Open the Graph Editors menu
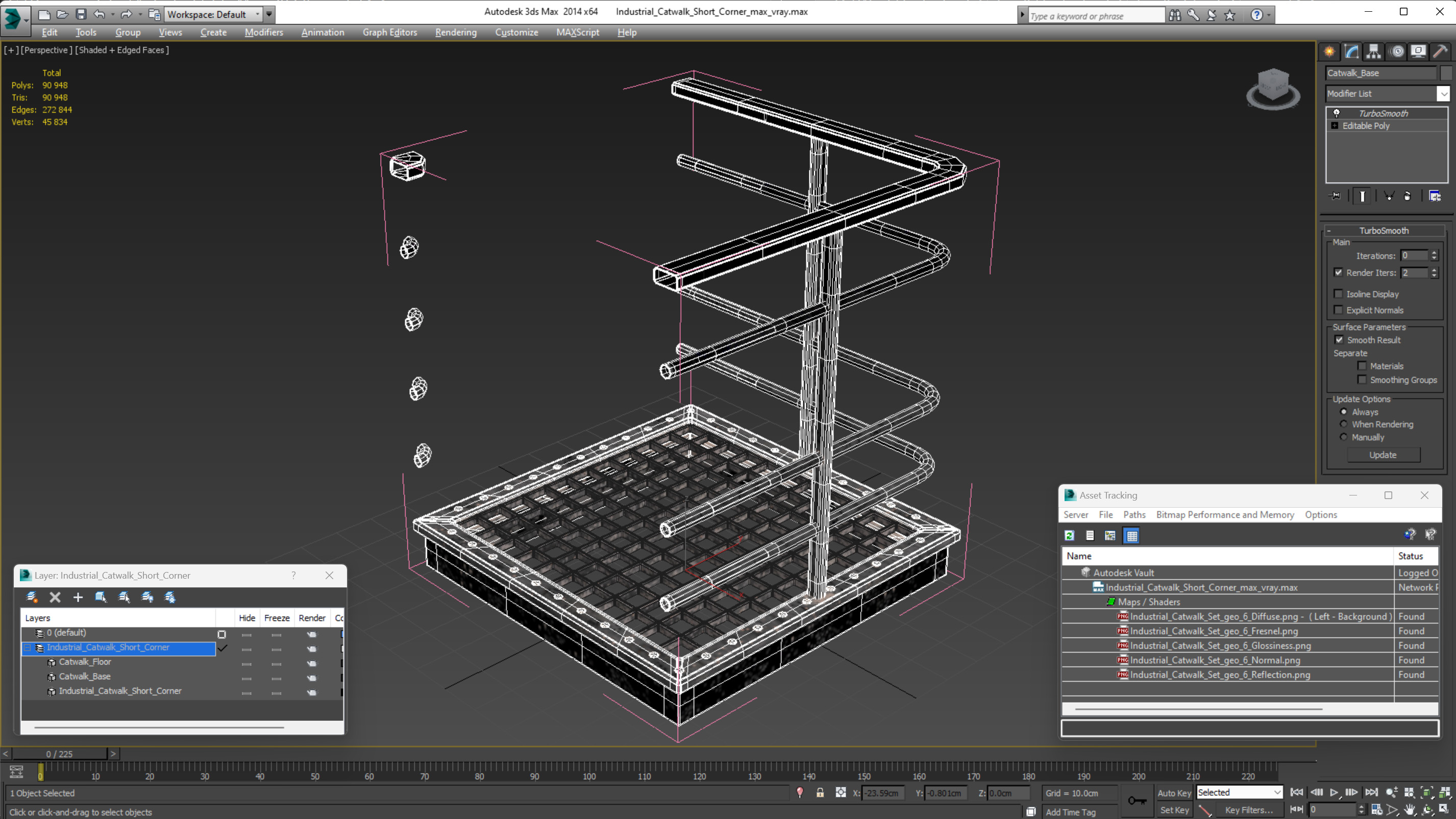 390,32
